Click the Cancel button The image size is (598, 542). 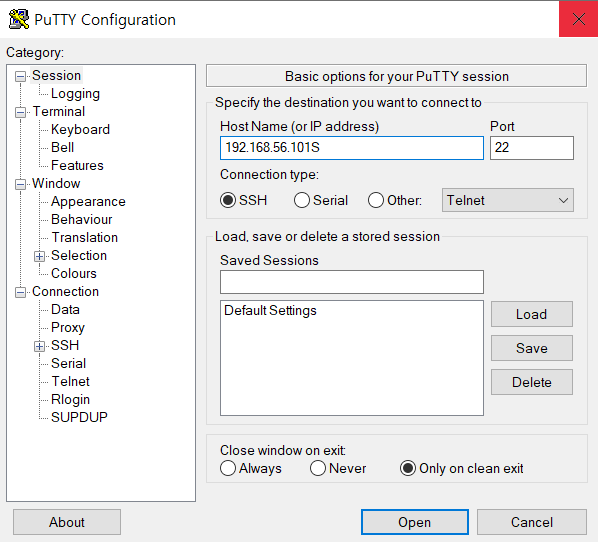coord(532,522)
